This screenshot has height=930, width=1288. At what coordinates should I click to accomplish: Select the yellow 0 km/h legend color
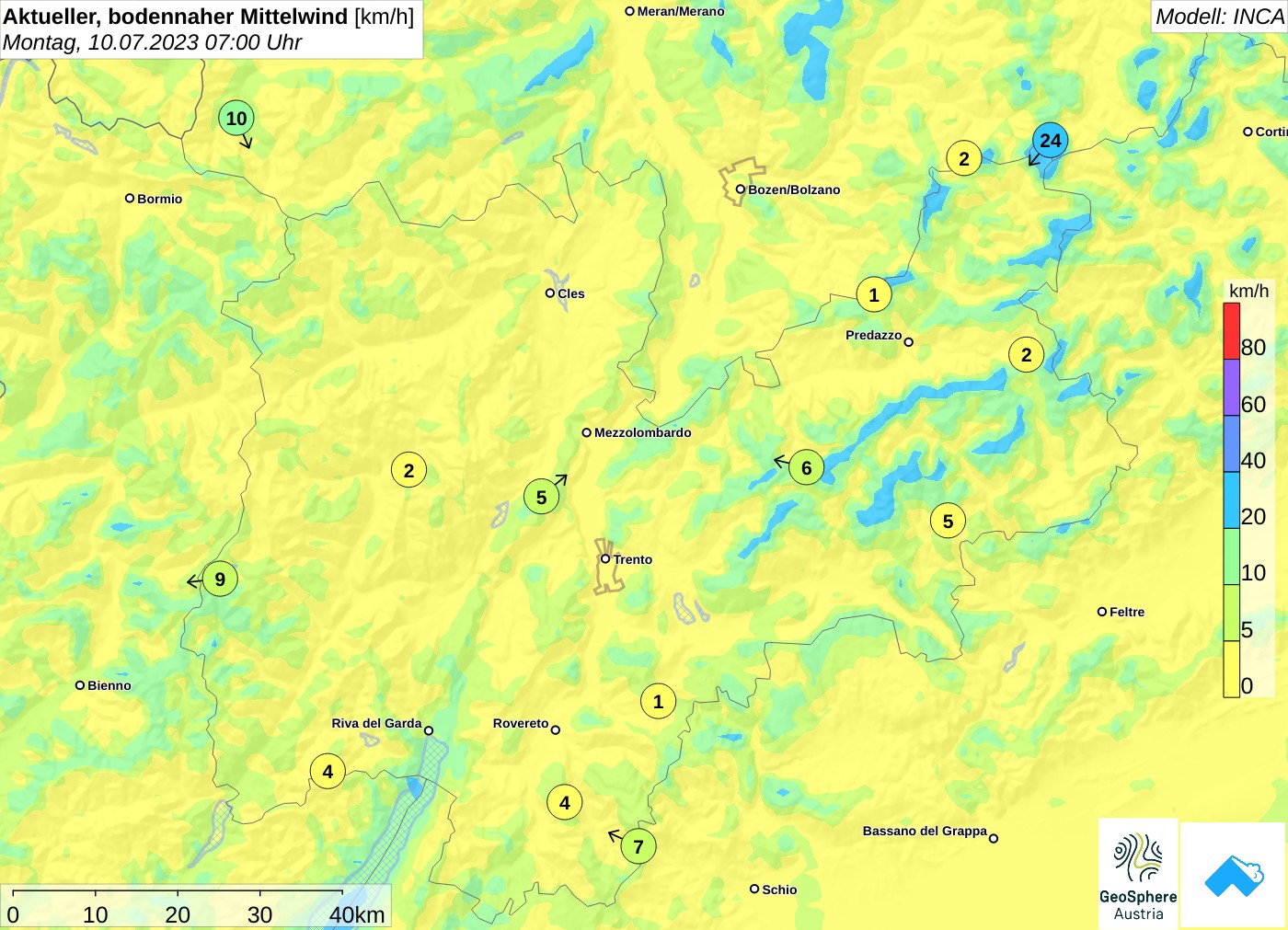pyautogui.click(x=1231, y=669)
